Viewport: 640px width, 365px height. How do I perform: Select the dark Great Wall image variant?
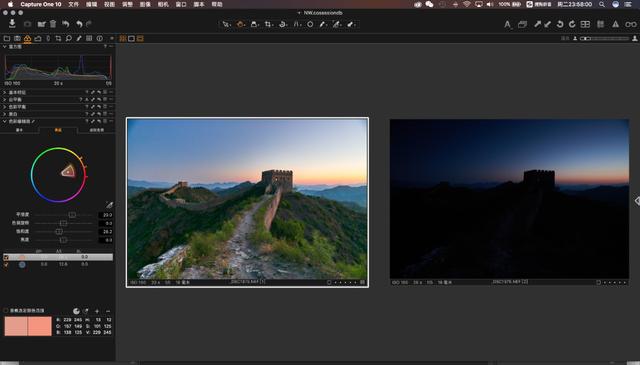point(509,199)
